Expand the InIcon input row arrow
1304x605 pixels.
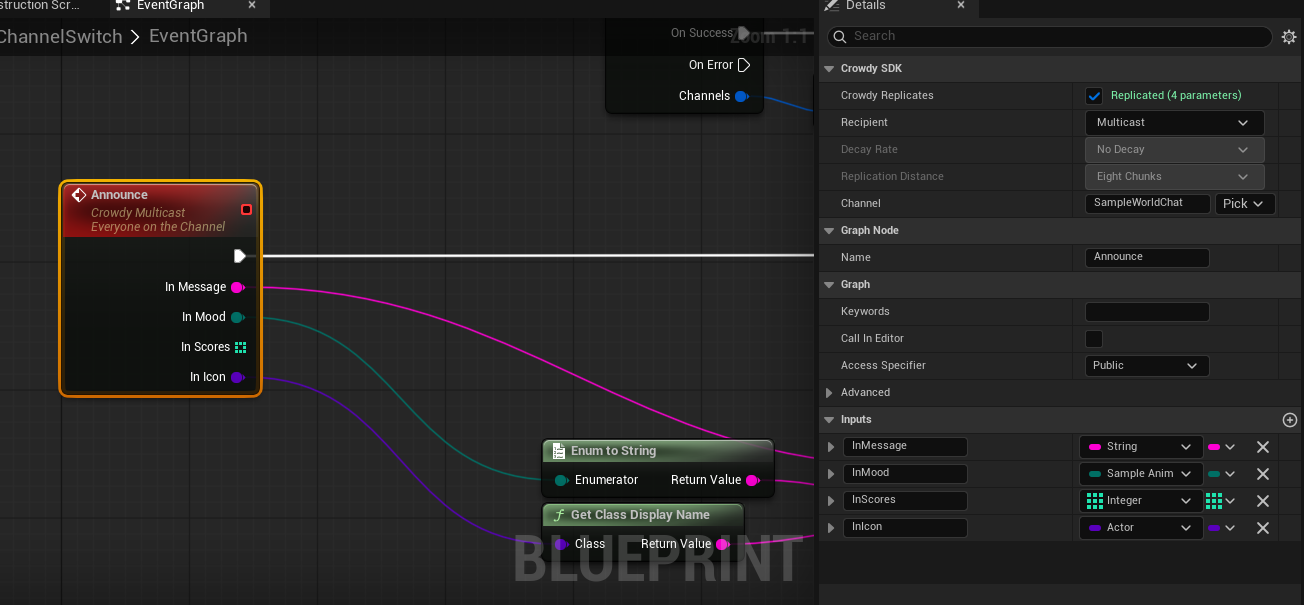831,528
